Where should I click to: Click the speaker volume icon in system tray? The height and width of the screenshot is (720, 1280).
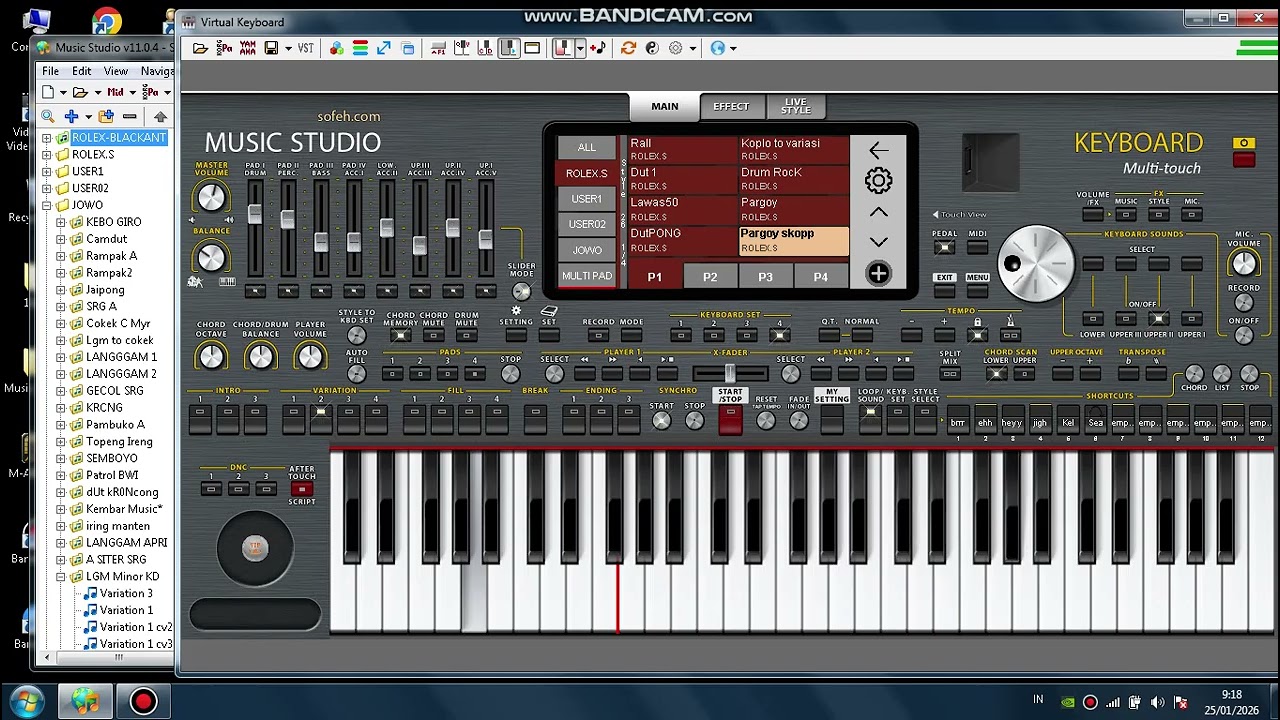tap(1157, 702)
